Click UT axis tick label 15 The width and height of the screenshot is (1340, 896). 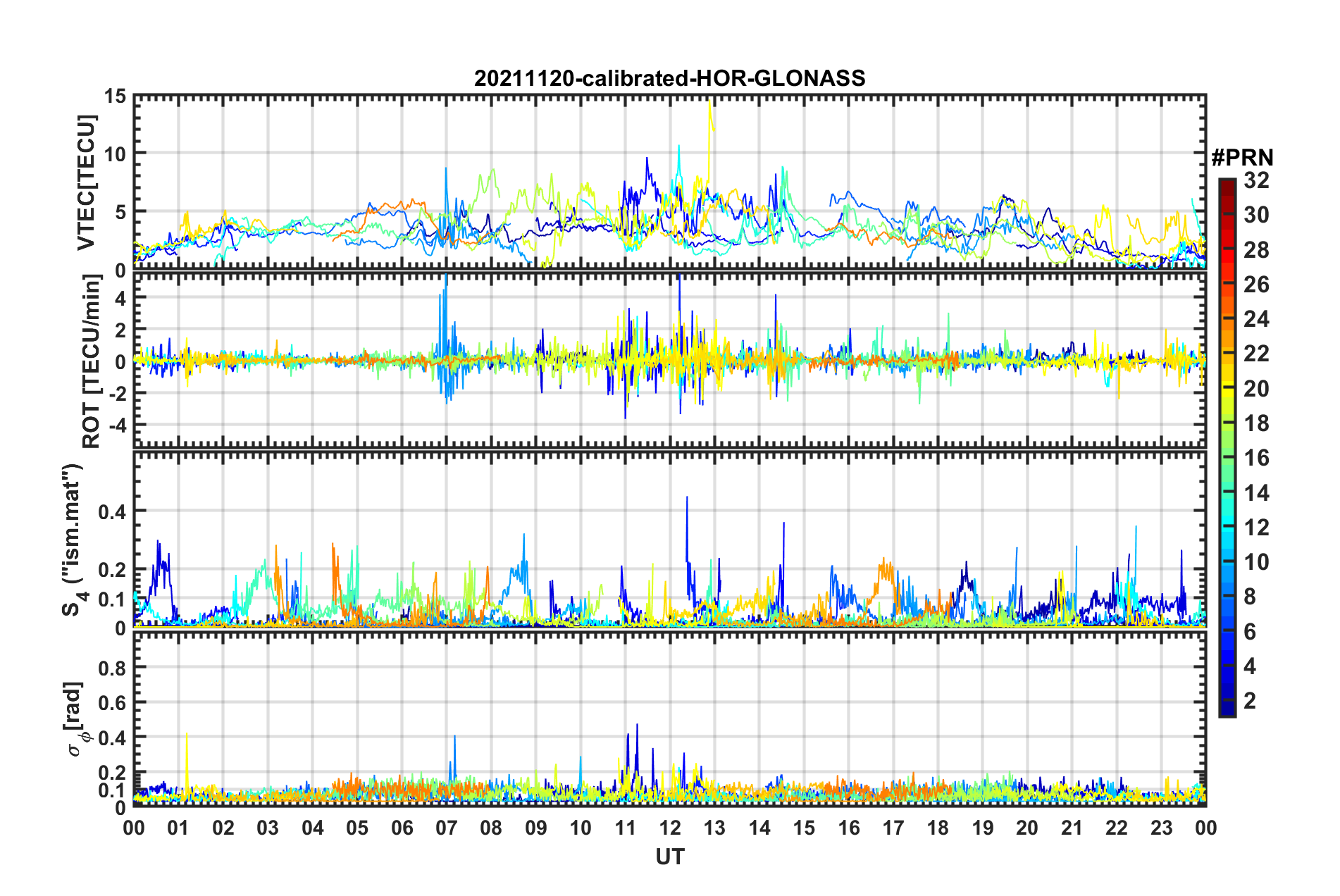point(804,828)
